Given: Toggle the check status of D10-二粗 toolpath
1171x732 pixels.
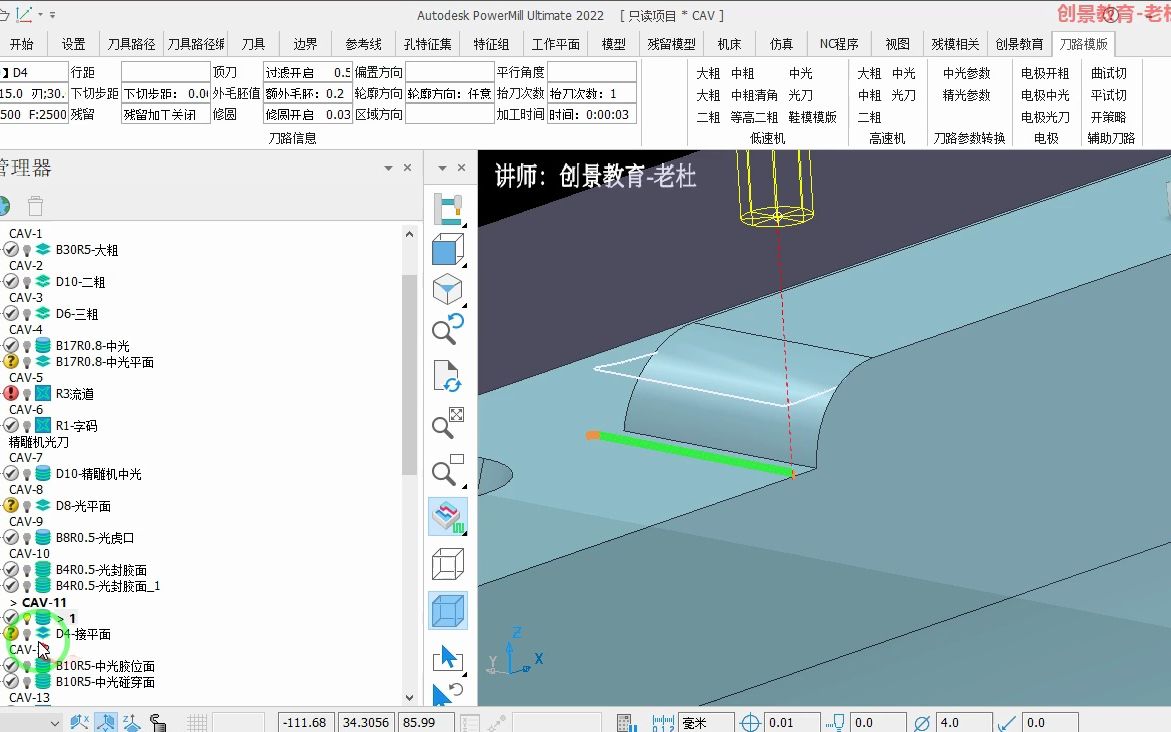Looking at the screenshot, I should point(10,282).
